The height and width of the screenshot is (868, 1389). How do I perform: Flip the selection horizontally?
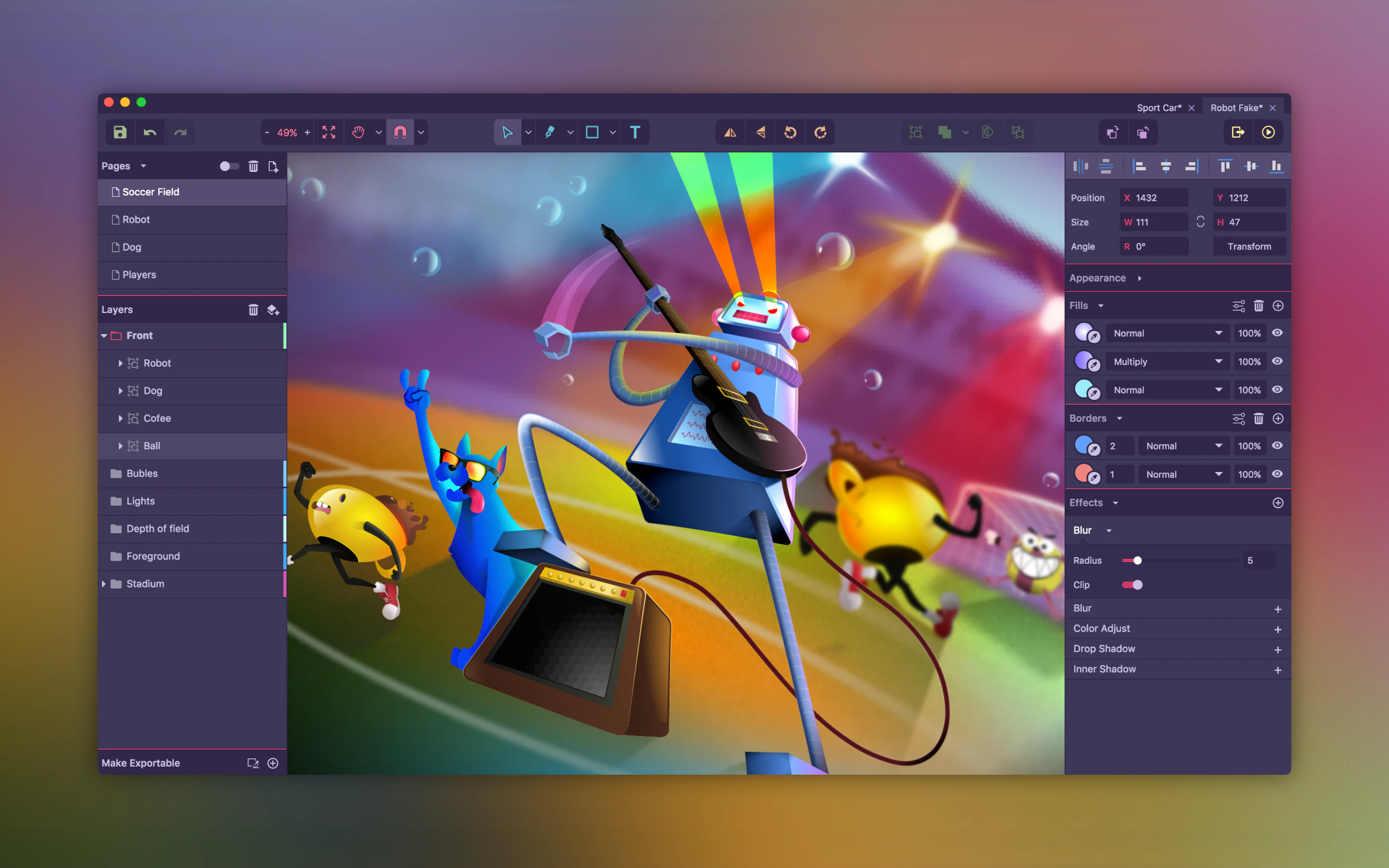730,132
